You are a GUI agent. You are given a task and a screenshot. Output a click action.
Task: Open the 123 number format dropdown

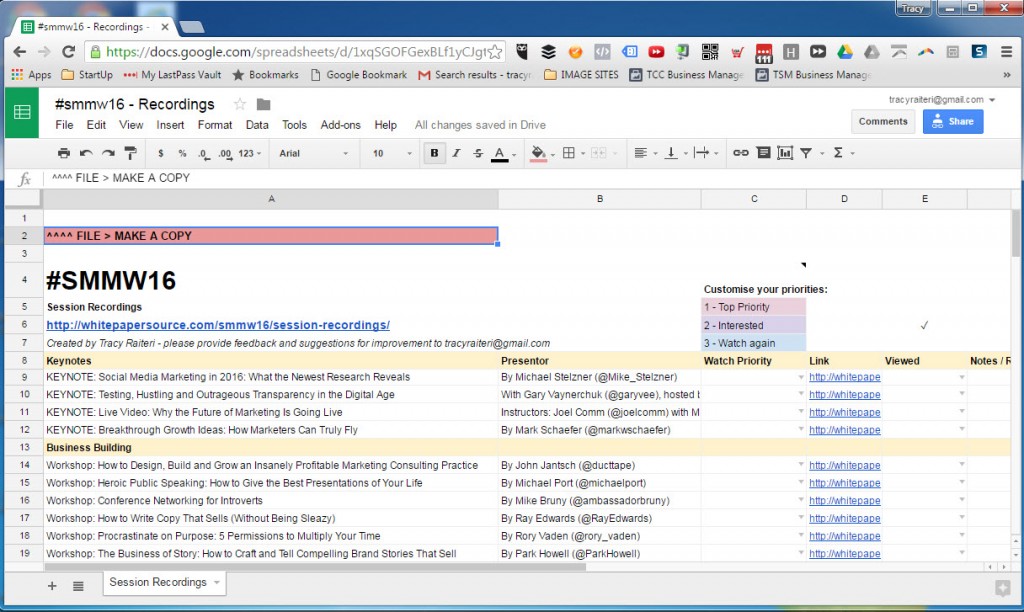click(249, 153)
